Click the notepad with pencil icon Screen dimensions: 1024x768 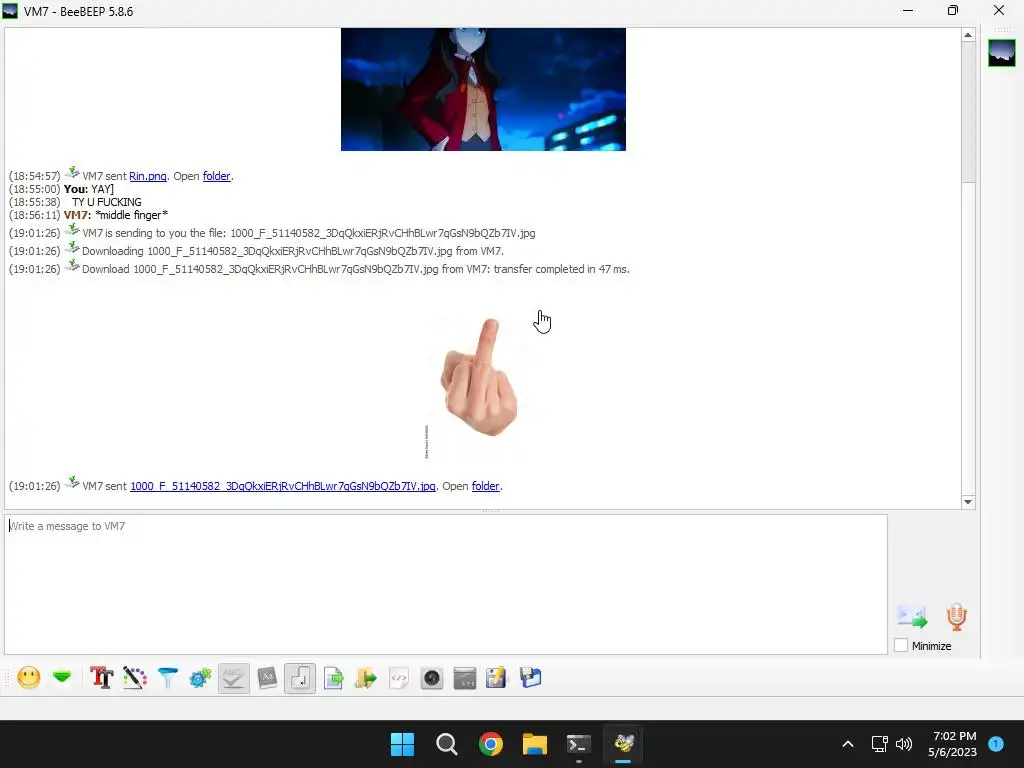[x=496, y=678]
